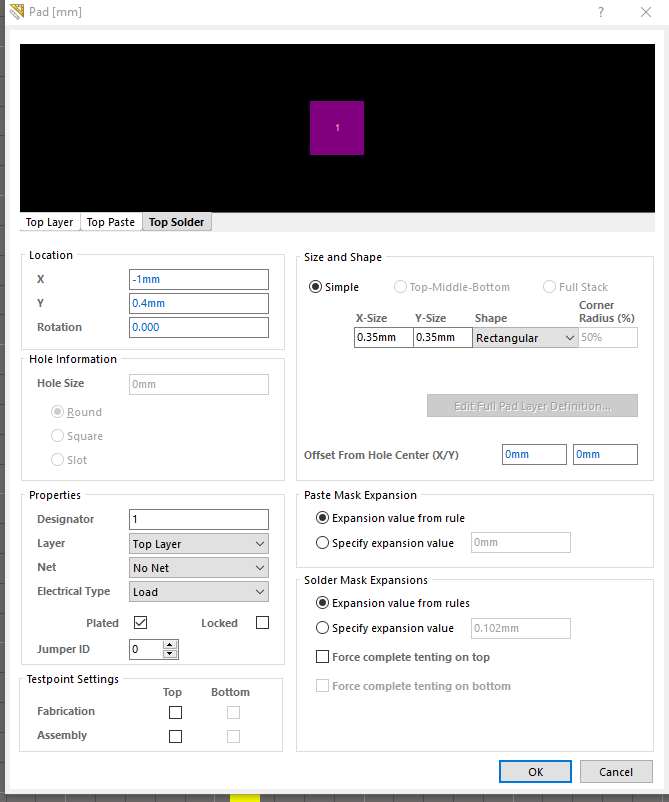Viewport: 669px width, 802px height.
Task: Edit the X-Size value
Action: (x=384, y=338)
